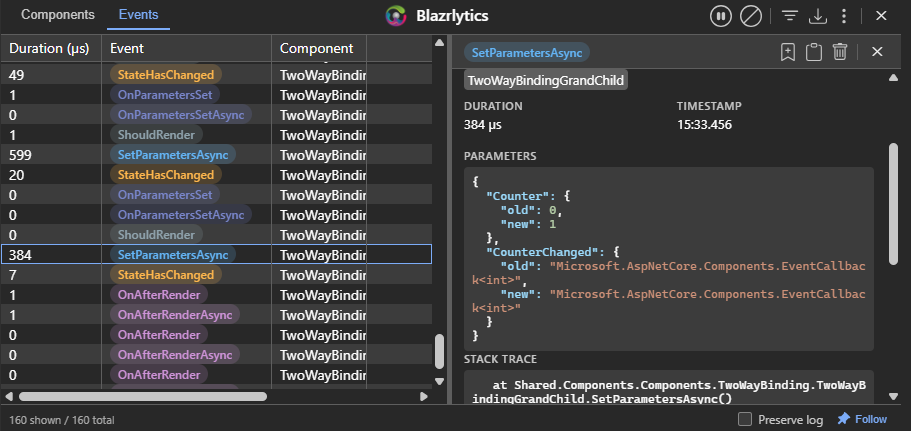
Task: Click the horizontal scrollbar left arrow
Action: tap(9, 397)
